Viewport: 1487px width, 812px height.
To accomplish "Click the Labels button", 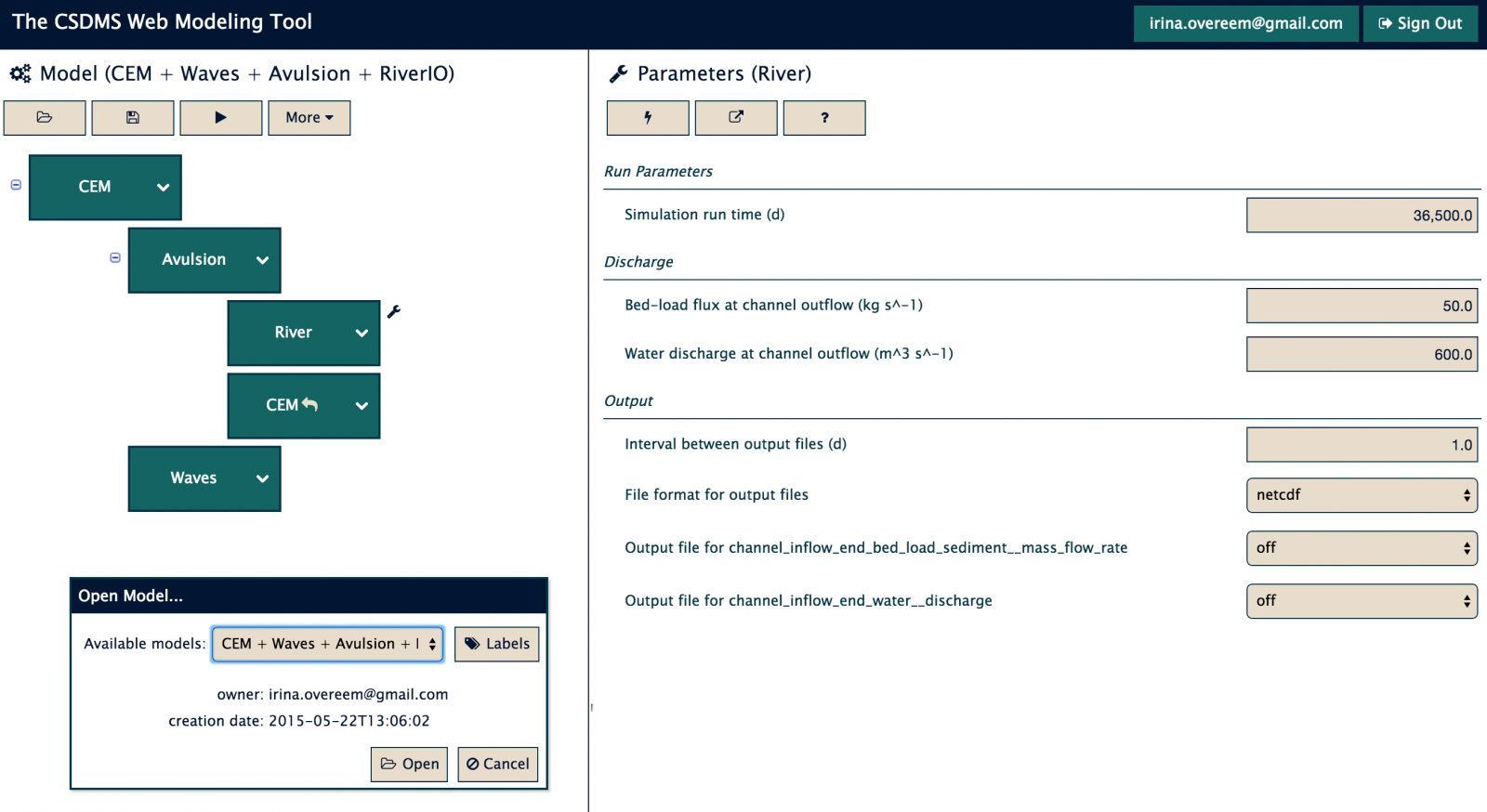I will pyautogui.click(x=497, y=644).
